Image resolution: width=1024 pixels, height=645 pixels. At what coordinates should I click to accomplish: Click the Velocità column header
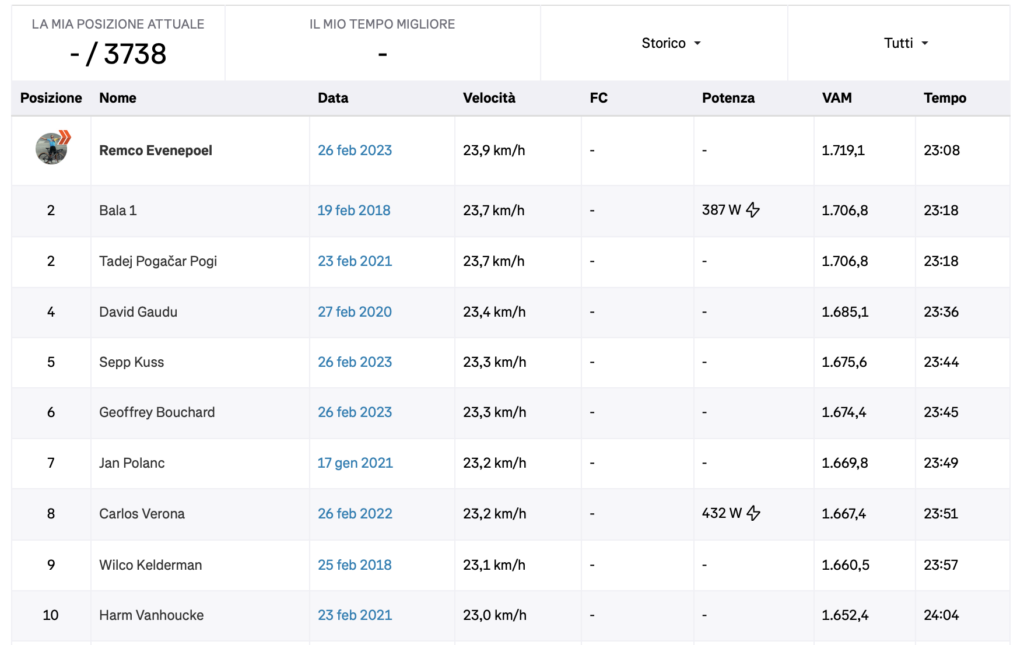(489, 98)
